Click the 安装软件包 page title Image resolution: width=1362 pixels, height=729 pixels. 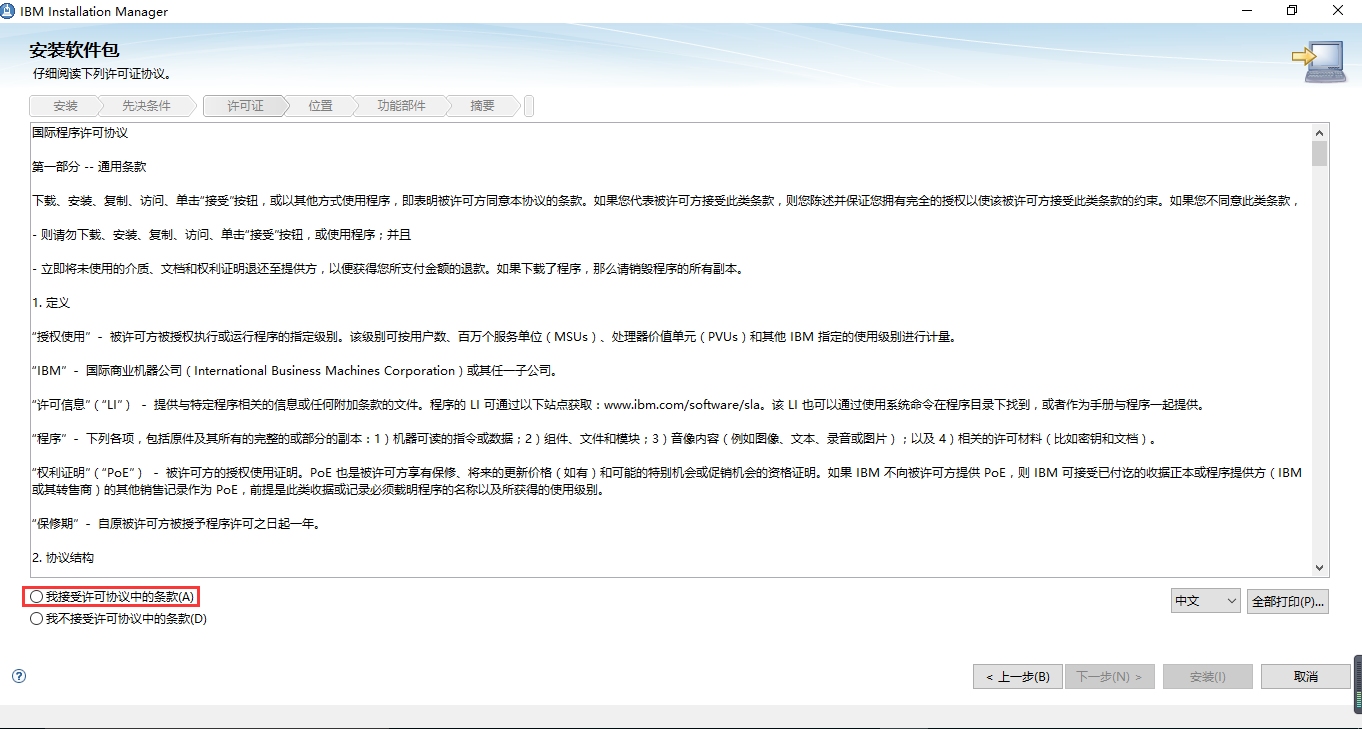74,51
